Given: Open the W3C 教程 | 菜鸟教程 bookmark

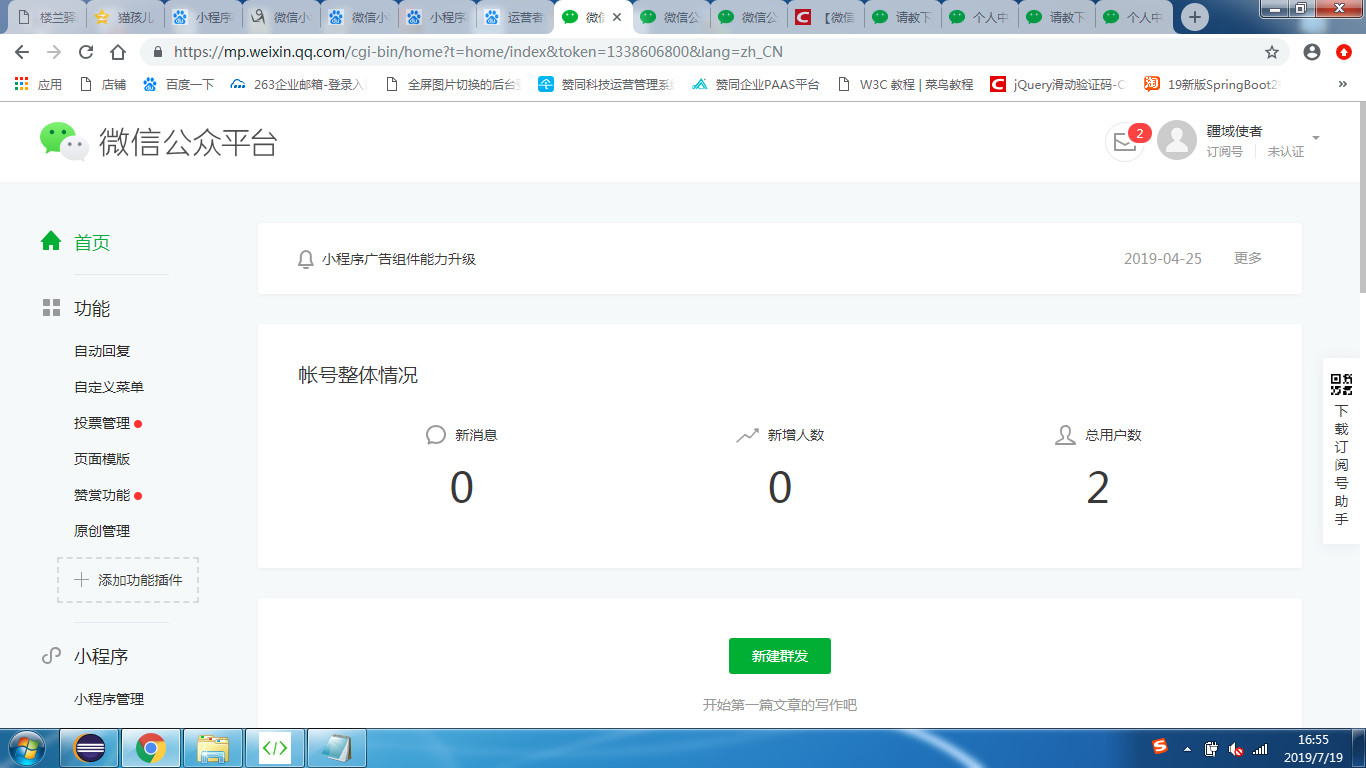Looking at the screenshot, I should (905, 85).
